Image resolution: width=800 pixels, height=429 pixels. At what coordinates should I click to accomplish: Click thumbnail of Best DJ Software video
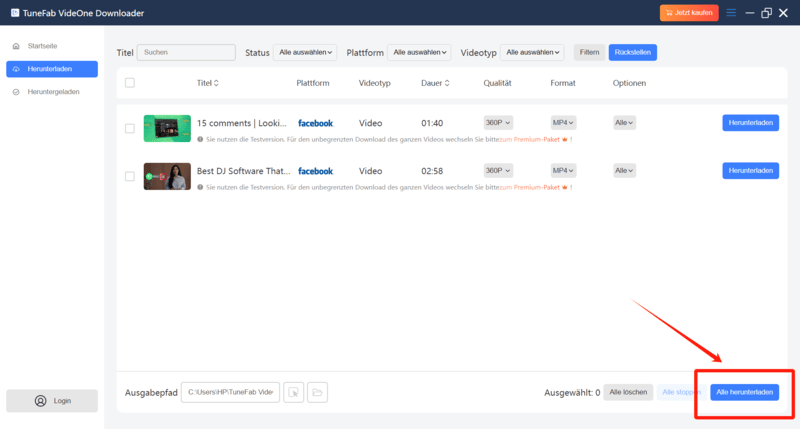tap(167, 176)
